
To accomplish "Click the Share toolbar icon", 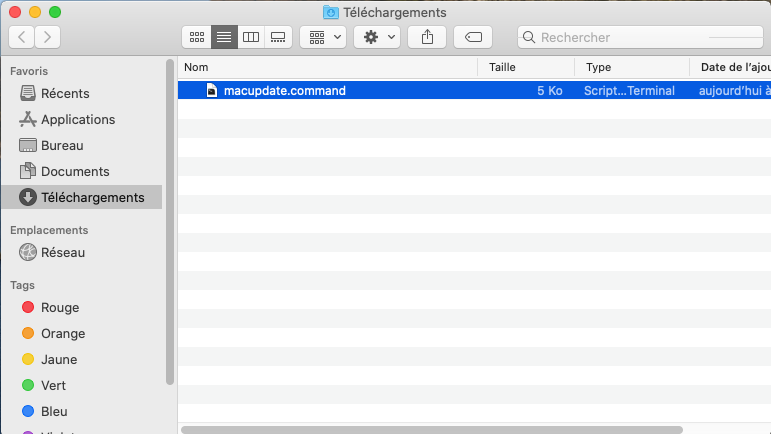I will tap(427, 37).
